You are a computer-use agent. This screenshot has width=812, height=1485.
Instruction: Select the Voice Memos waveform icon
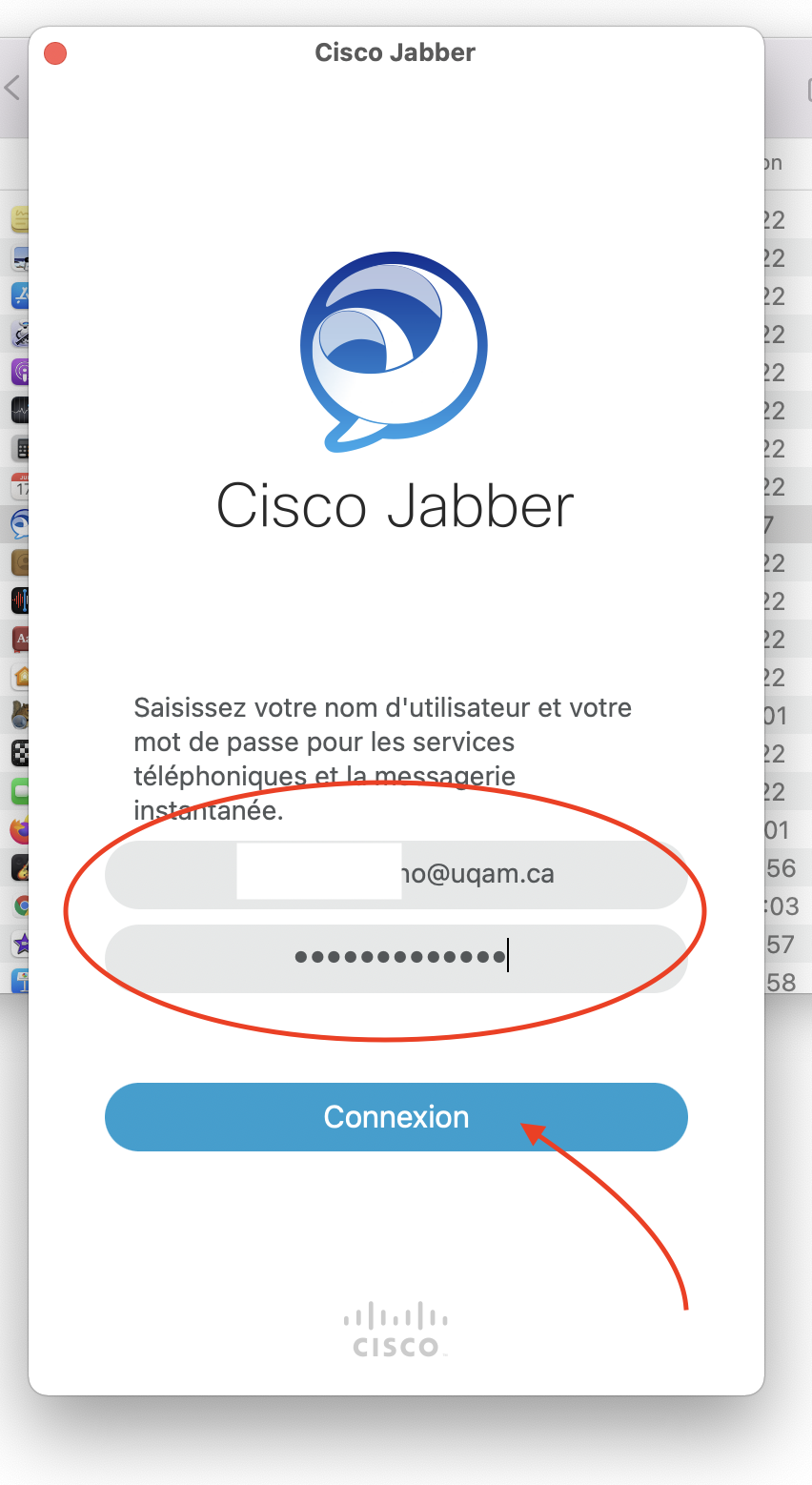click(20, 600)
